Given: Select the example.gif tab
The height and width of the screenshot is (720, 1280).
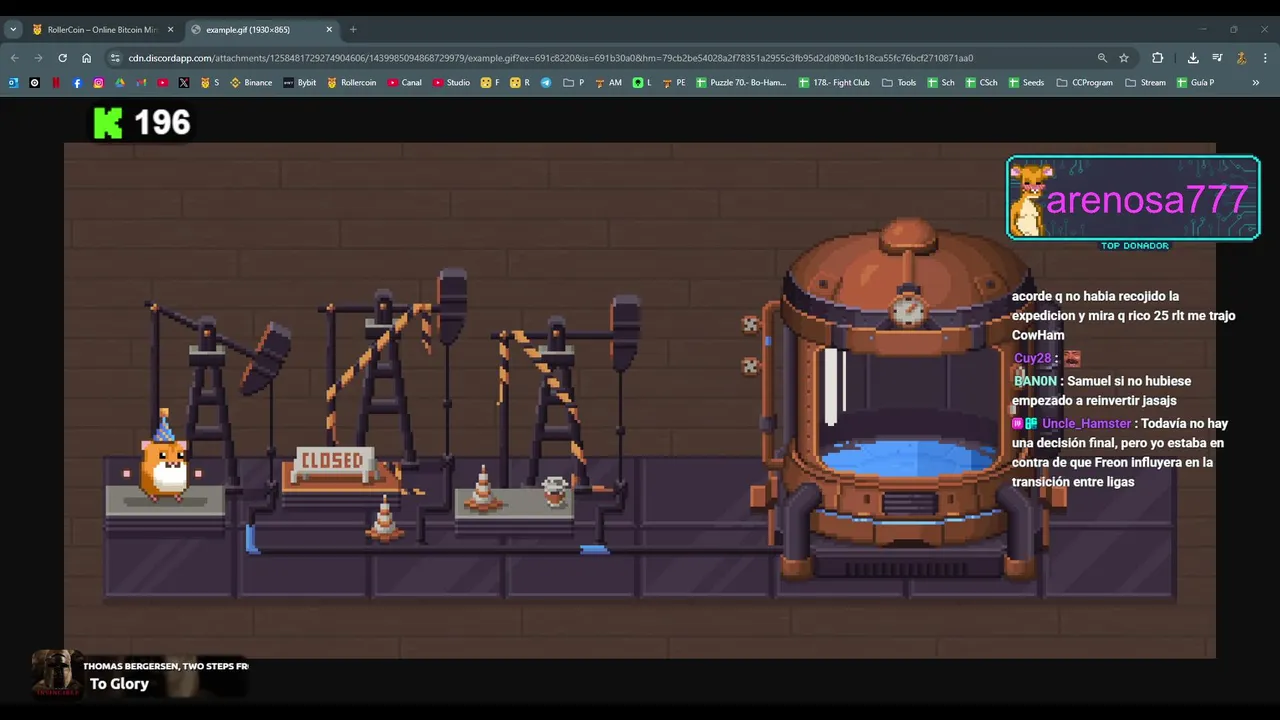Looking at the screenshot, I should pos(261,30).
